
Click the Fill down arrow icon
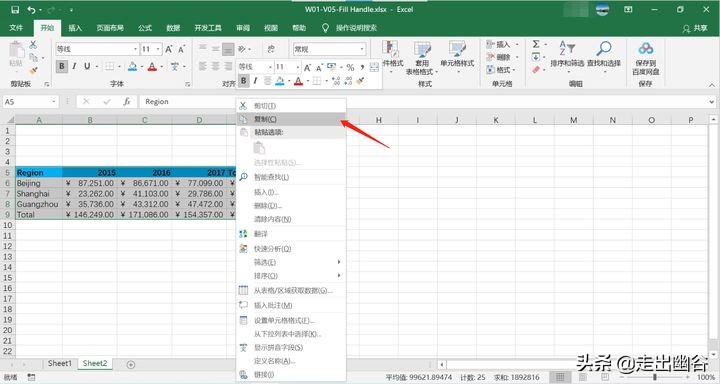(x=536, y=56)
